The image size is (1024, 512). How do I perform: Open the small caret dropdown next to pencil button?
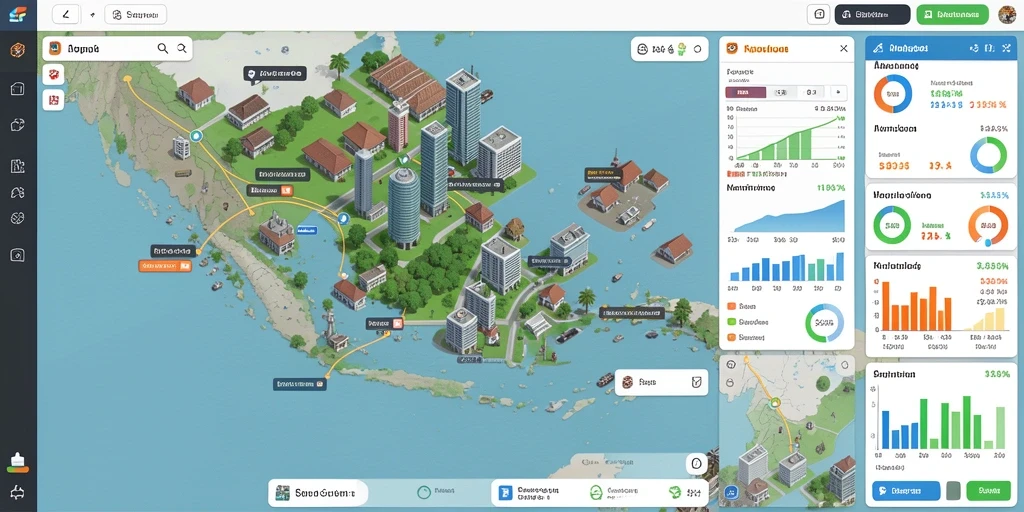pos(92,14)
